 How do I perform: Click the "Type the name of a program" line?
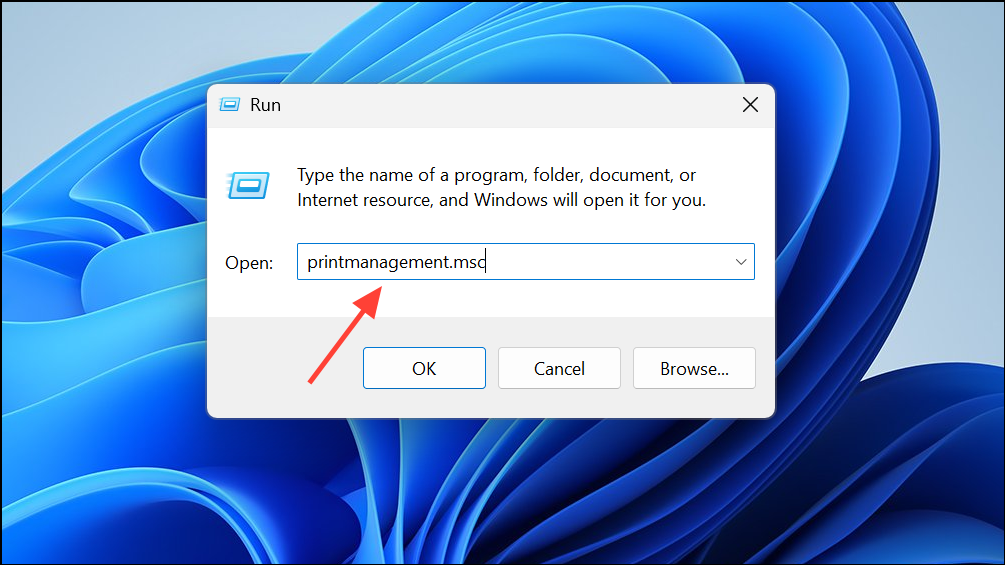pos(497,176)
